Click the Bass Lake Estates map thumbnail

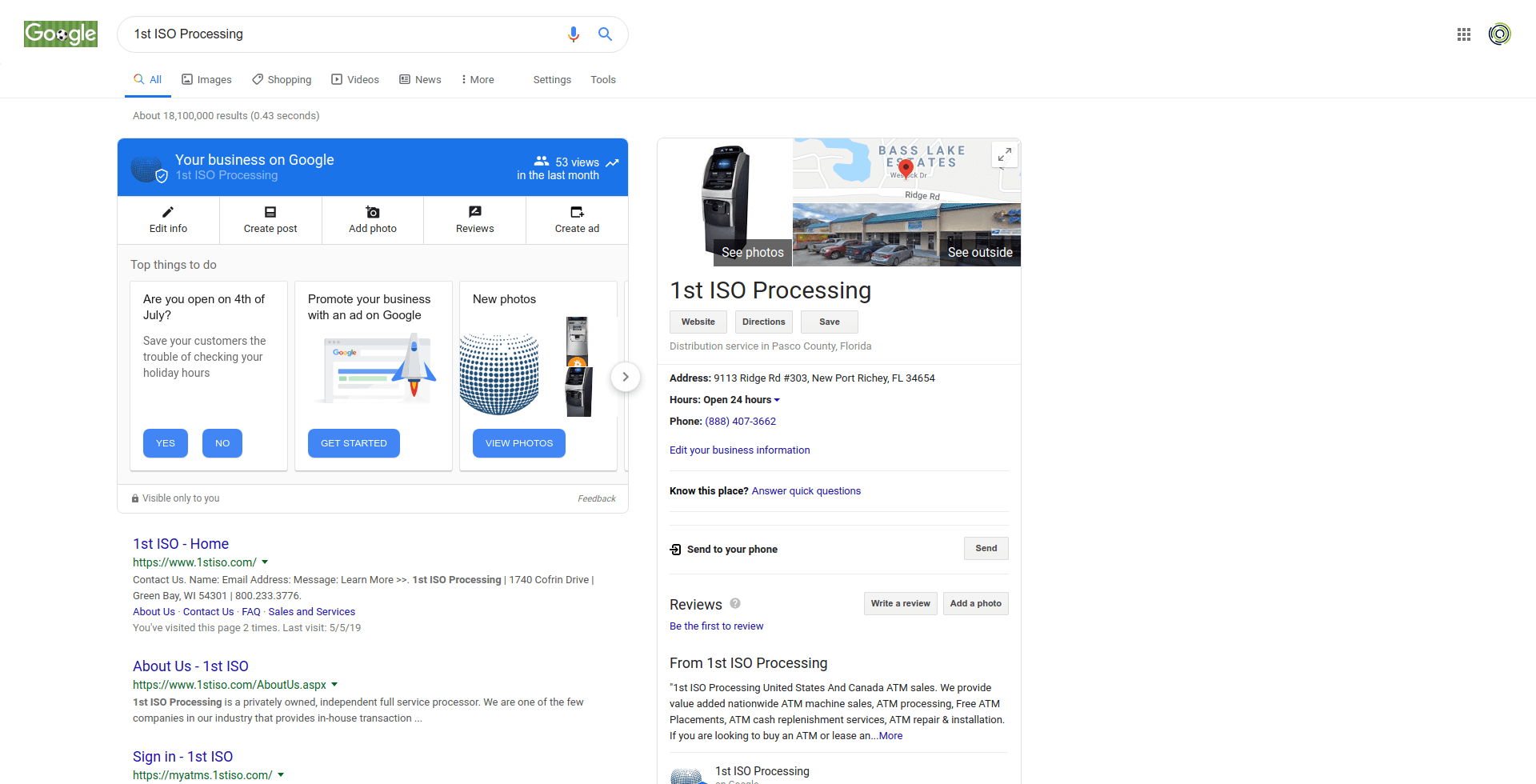tap(906, 170)
